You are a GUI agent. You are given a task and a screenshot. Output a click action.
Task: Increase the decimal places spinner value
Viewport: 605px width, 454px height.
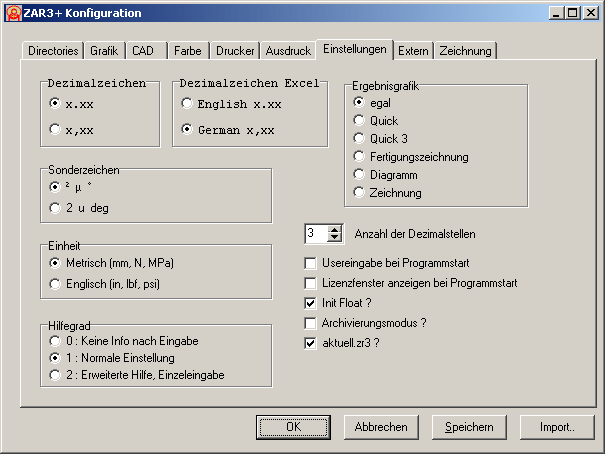pos(336,228)
